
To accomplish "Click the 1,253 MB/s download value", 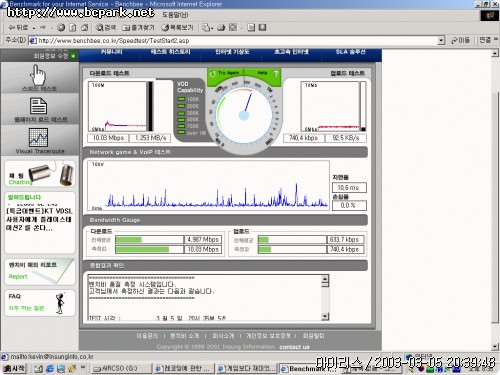I will 151,138.
